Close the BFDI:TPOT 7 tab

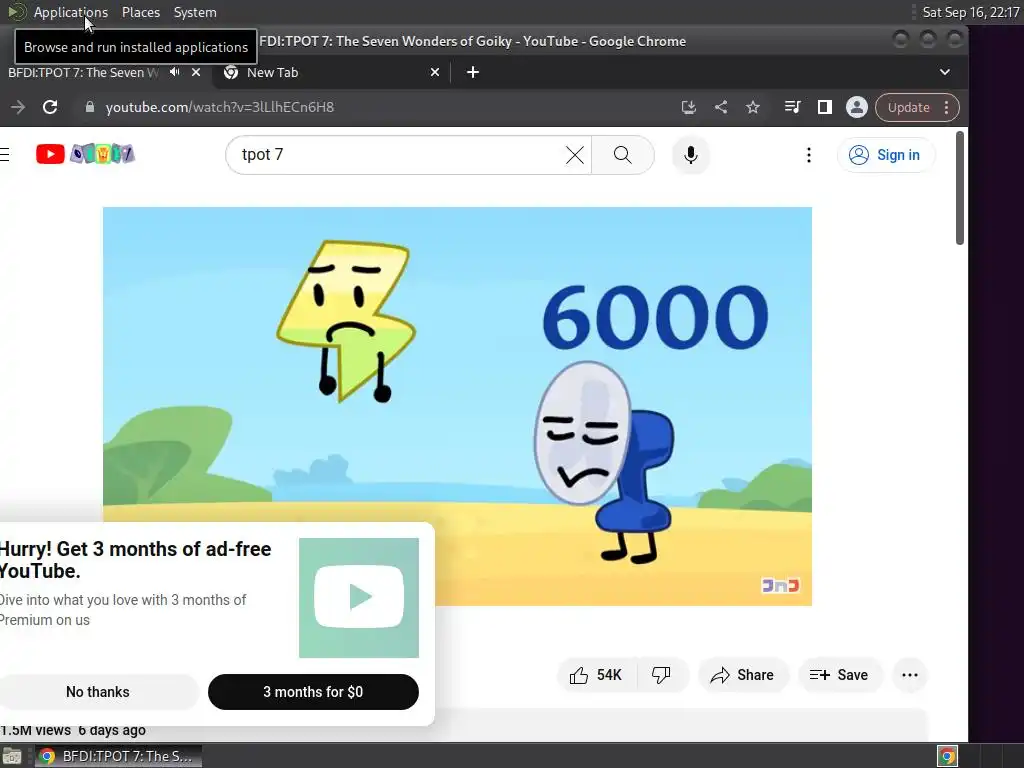(x=196, y=72)
